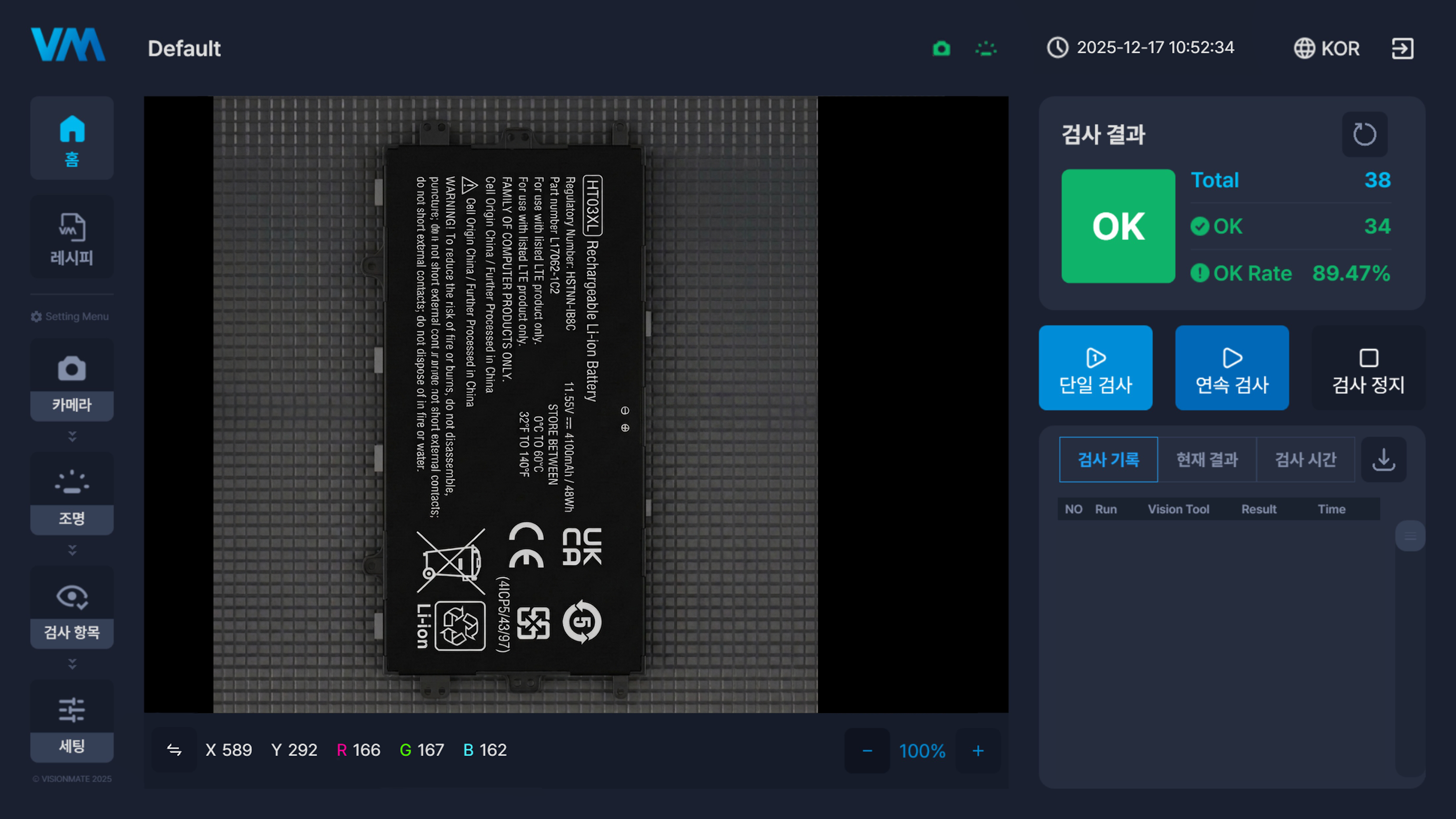Click the logout exit icon
This screenshot has width=1456, height=819.
click(x=1402, y=48)
